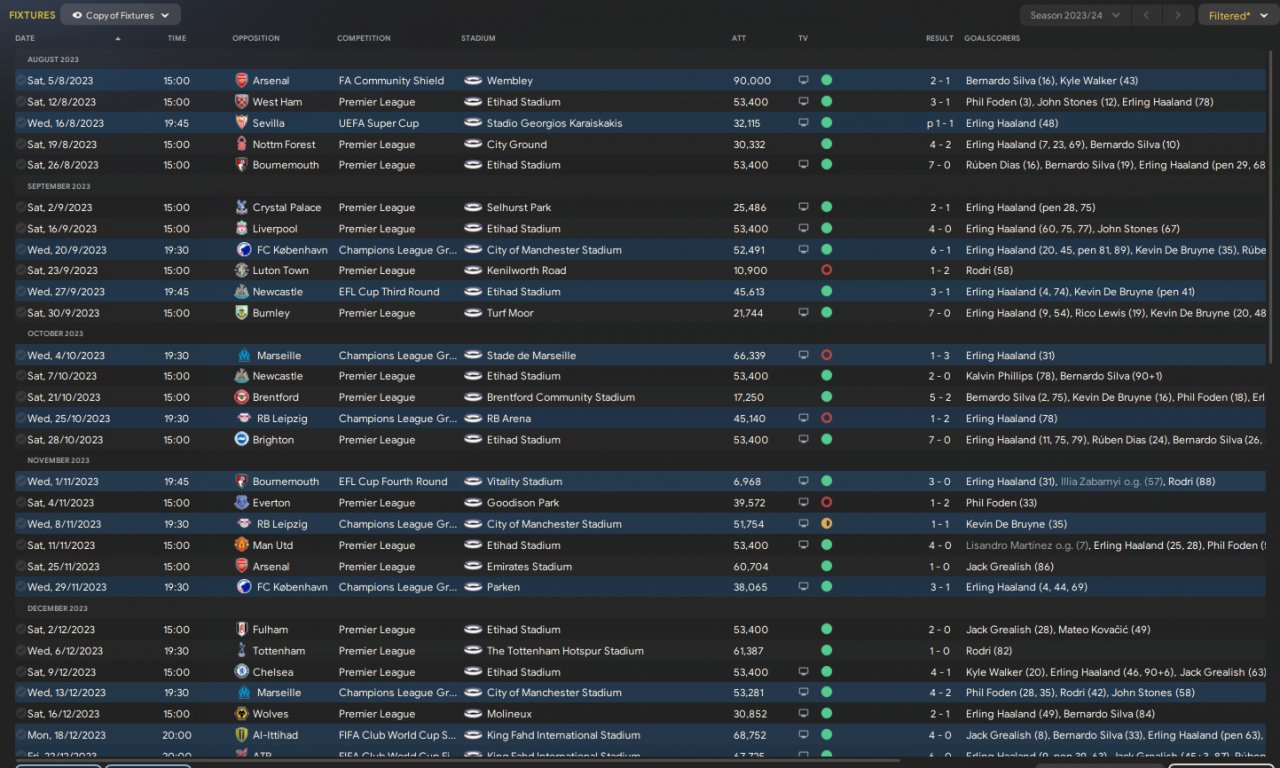Open the FA Community Shield competition link
Screen dimensions: 1280x768
point(391,81)
